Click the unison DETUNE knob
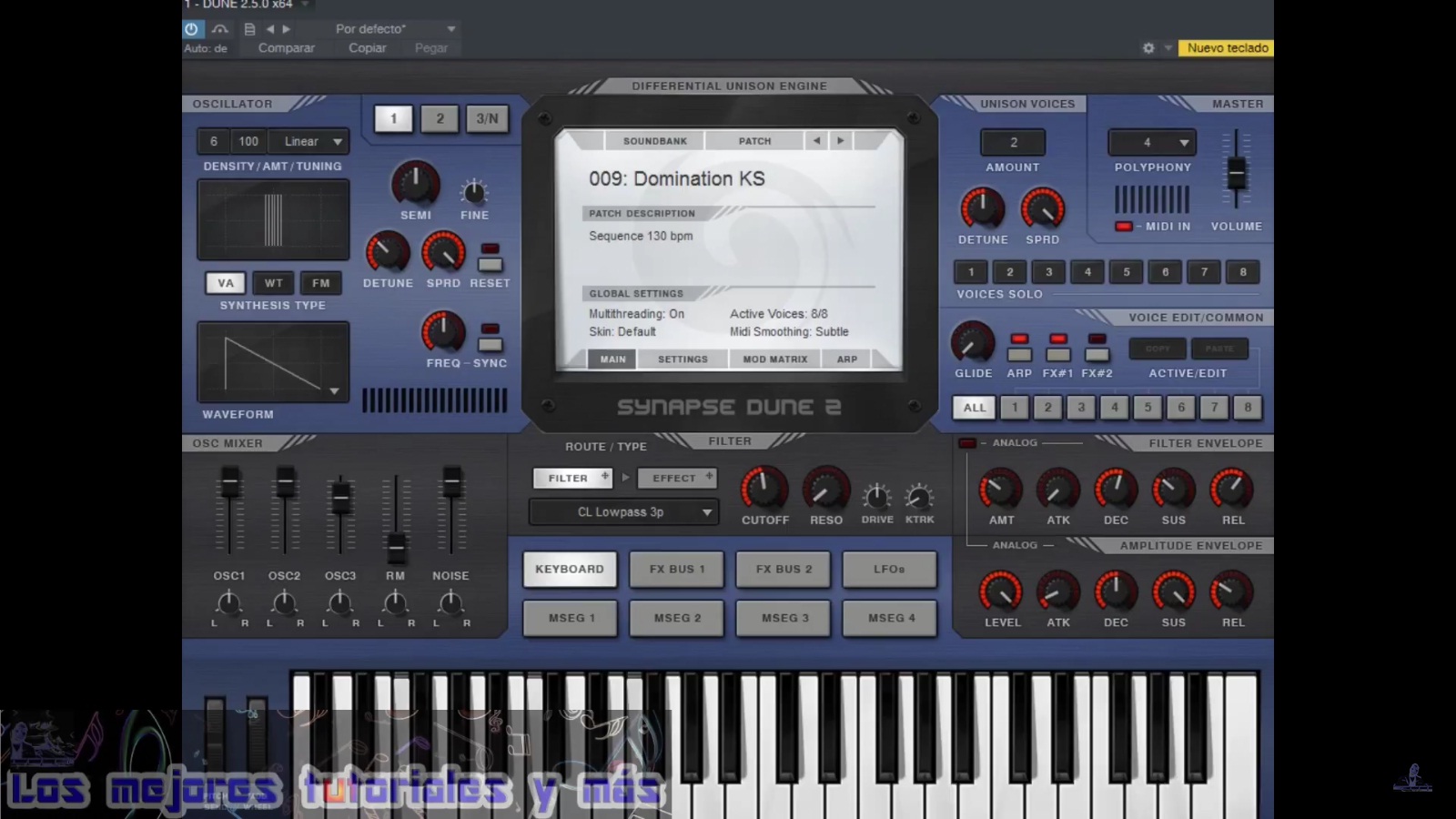The image size is (1456, 819). (983, 208)
